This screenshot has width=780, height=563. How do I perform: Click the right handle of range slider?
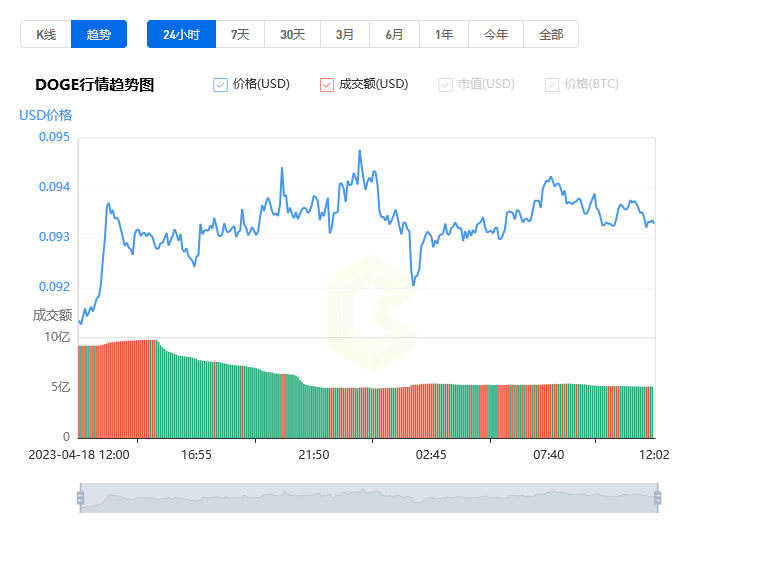(x=658, y=498)
